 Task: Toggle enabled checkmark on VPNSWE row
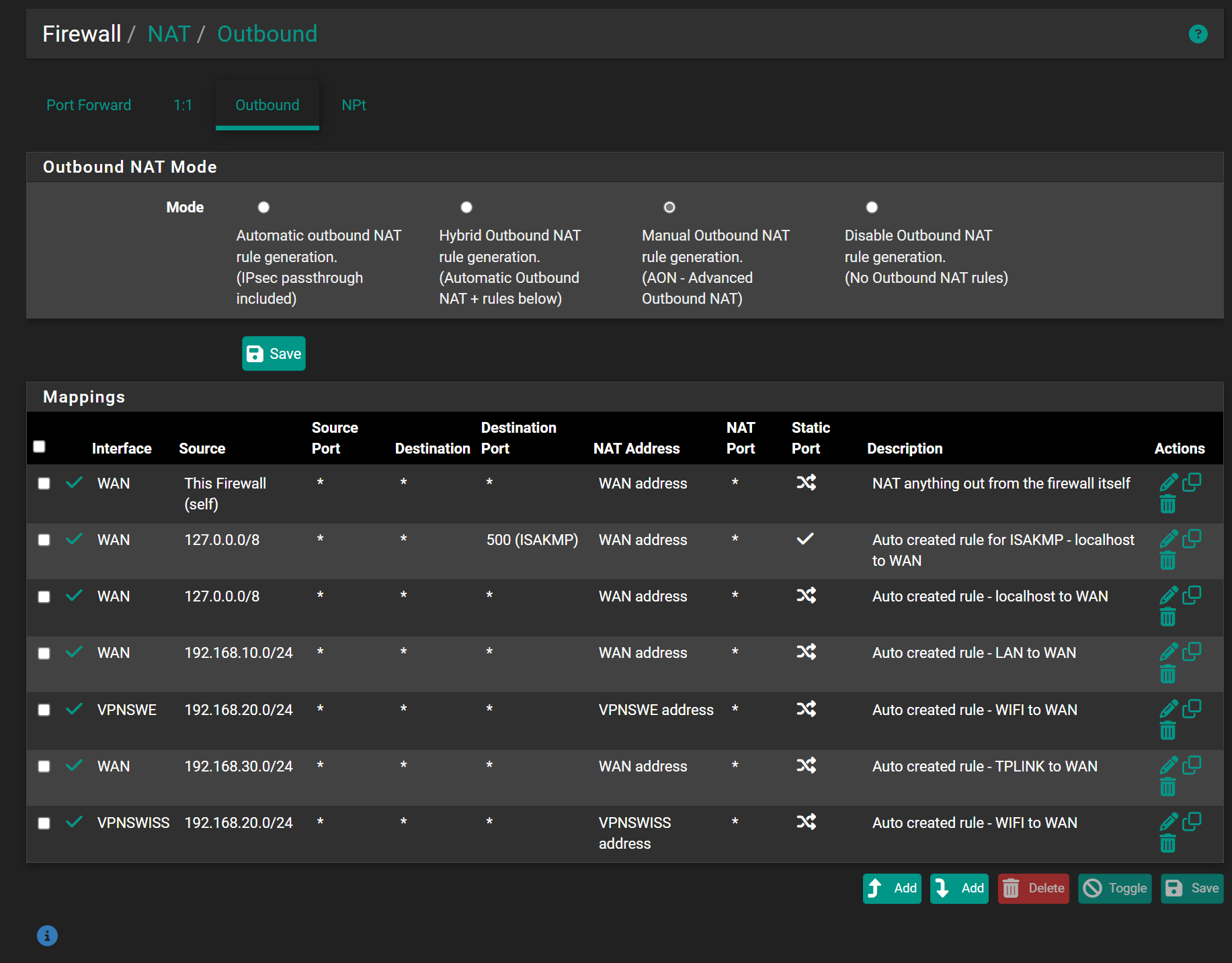pos(75,709)
